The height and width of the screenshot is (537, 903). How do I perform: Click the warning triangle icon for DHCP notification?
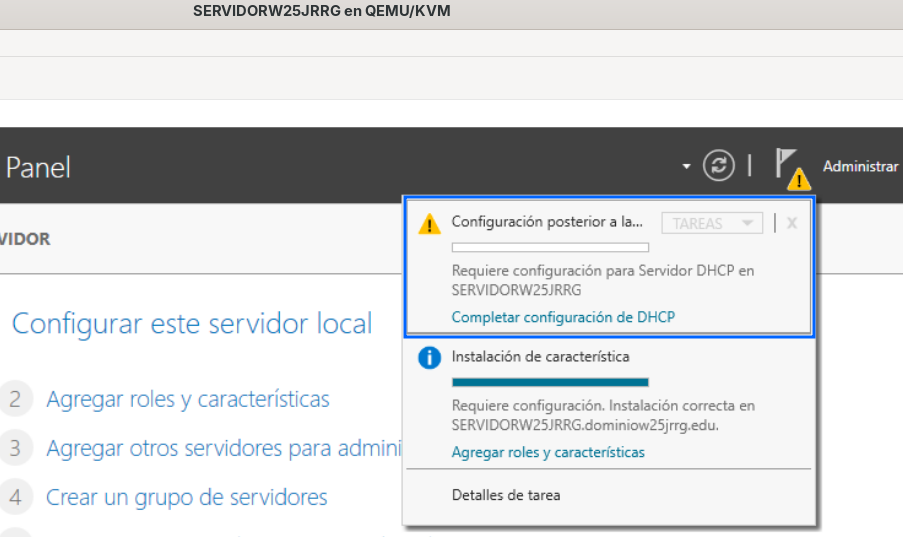[x=429, y=224]
